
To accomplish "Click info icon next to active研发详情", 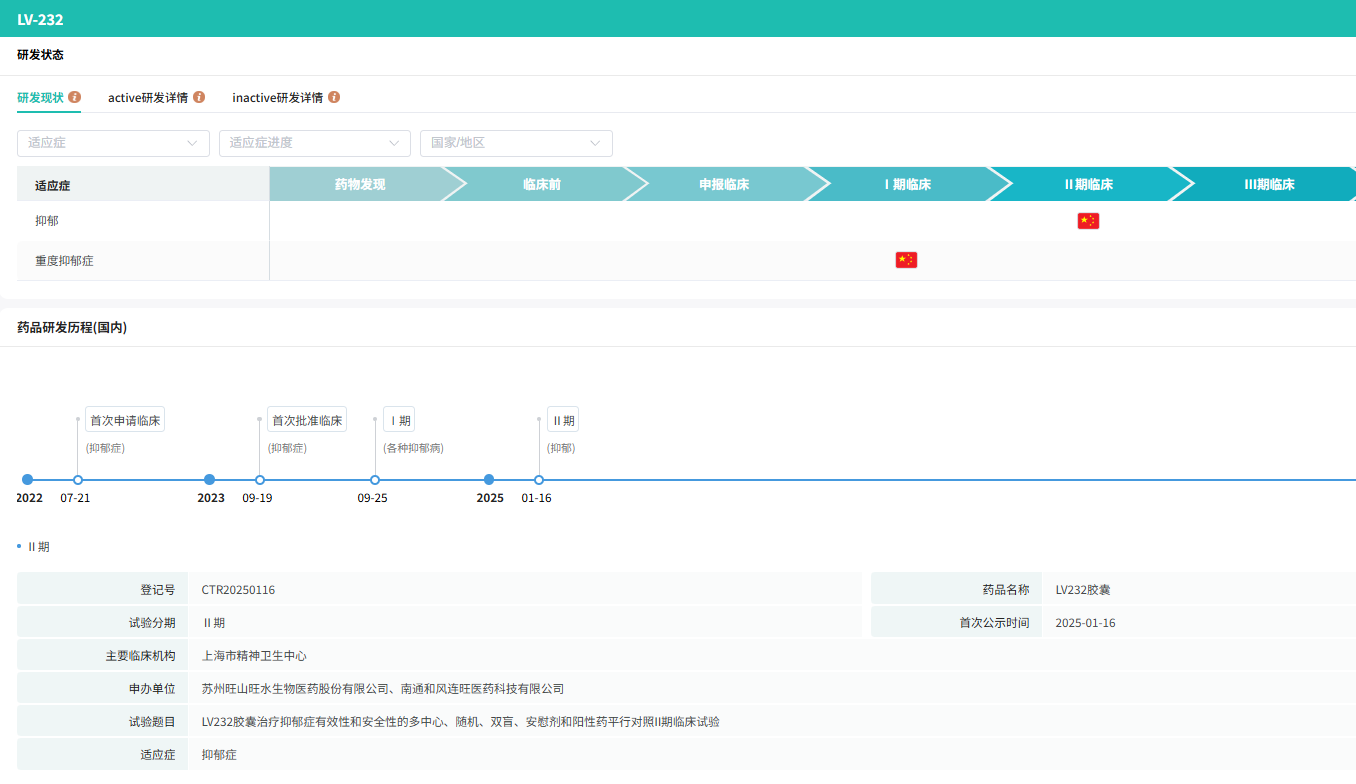I will click(199, 97).
